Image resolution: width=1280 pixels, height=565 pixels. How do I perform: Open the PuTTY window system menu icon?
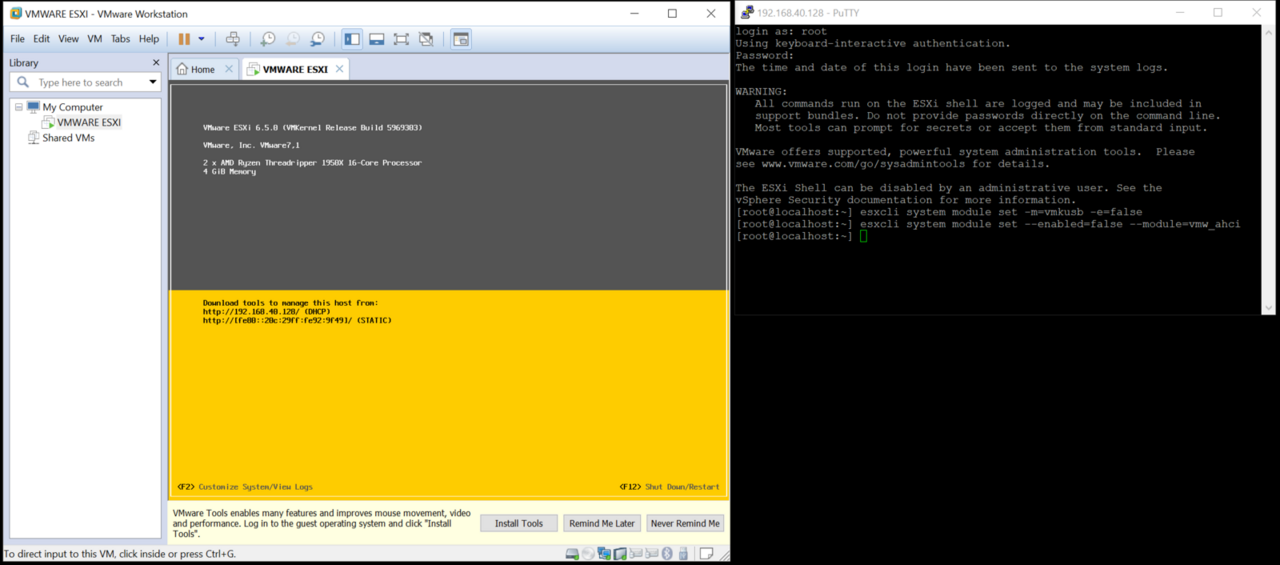pos(746,13)
